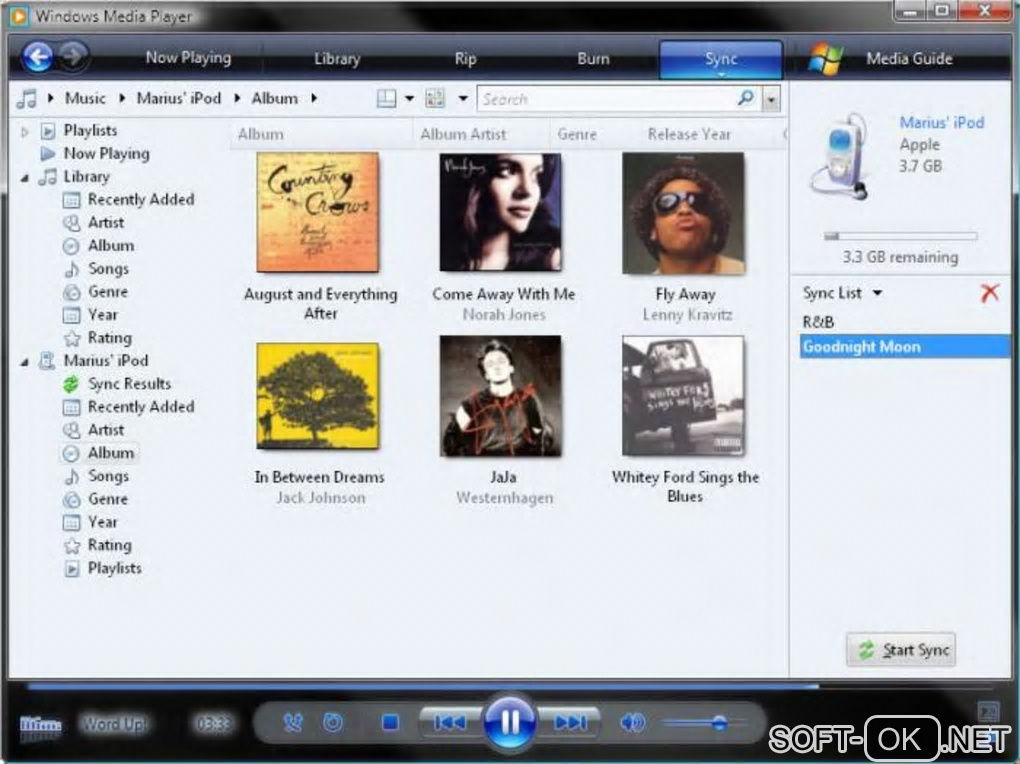
Task: Switch to the Library tab
Action: pyautogui.click(x=337, y=59)
